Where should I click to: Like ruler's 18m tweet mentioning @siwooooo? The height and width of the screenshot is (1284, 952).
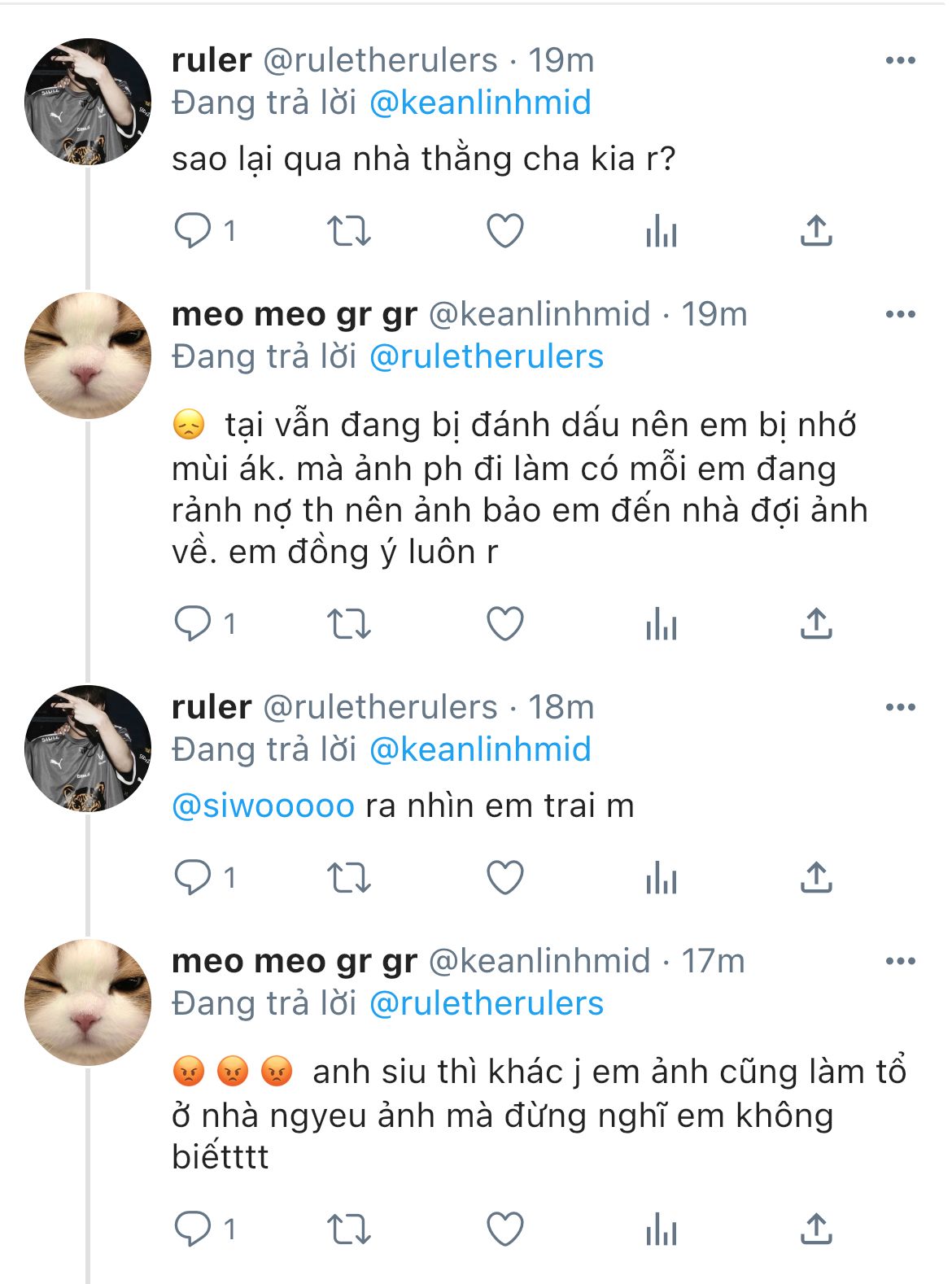pos(504,878)
